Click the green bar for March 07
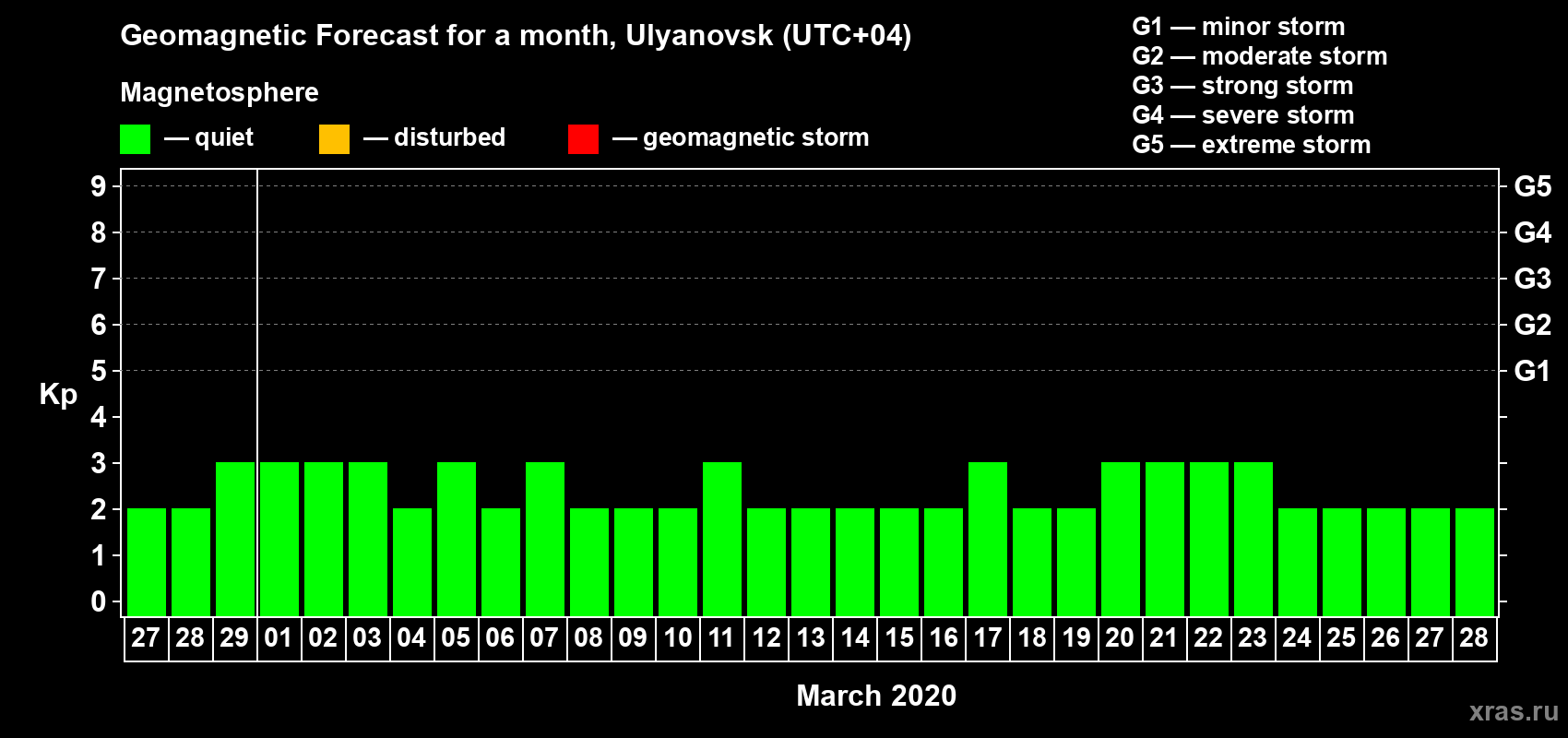1568x738 pixels. click(x=545, y=539)
